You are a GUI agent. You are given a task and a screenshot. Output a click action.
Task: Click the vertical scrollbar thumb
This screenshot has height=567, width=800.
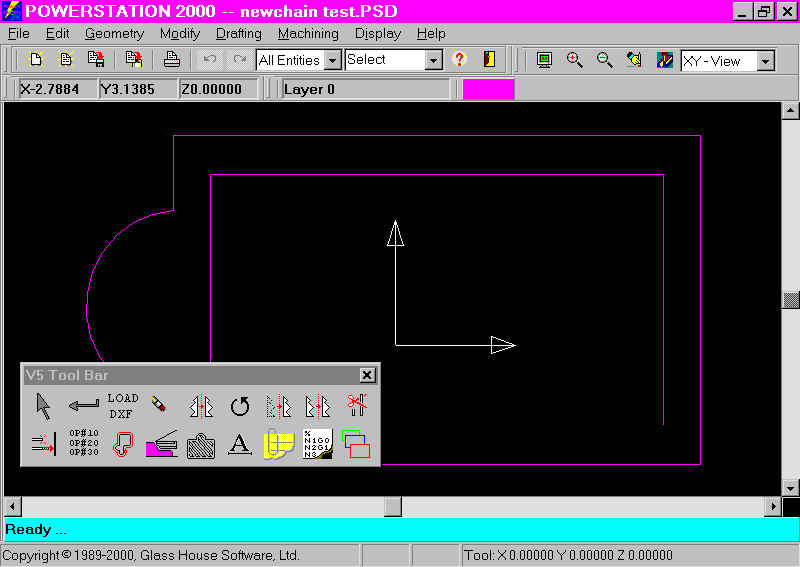pyautogui.click(x=791, y=300)
